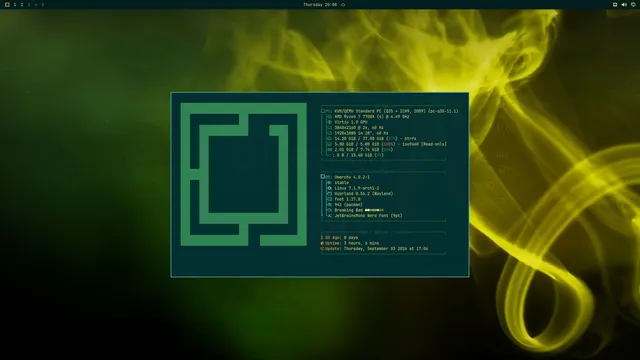Click the disk icon beside the iso9660 line
Viewport: 640px width, 360px height.
(330, 144)
